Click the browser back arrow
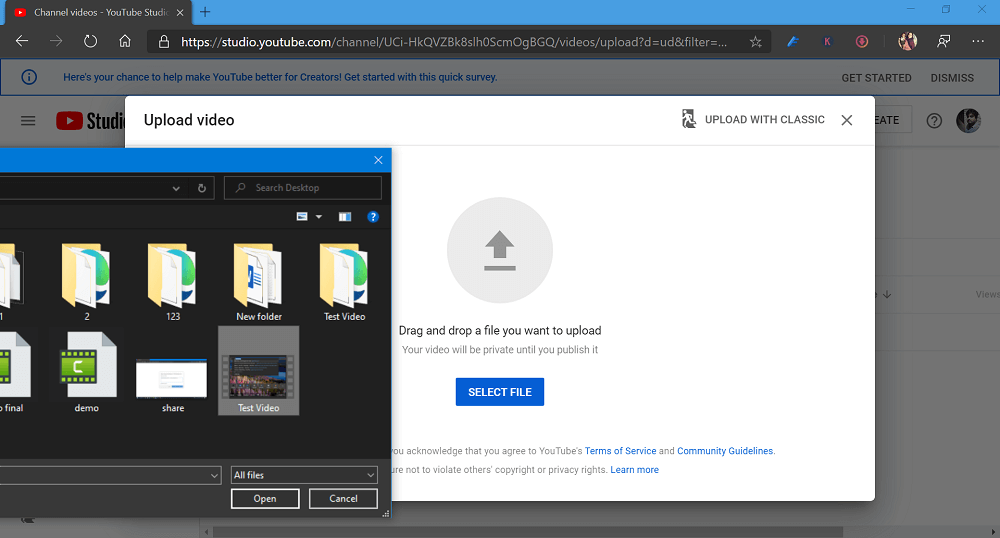The width and height of the screenshot is (1000, 538). point(22,41)
